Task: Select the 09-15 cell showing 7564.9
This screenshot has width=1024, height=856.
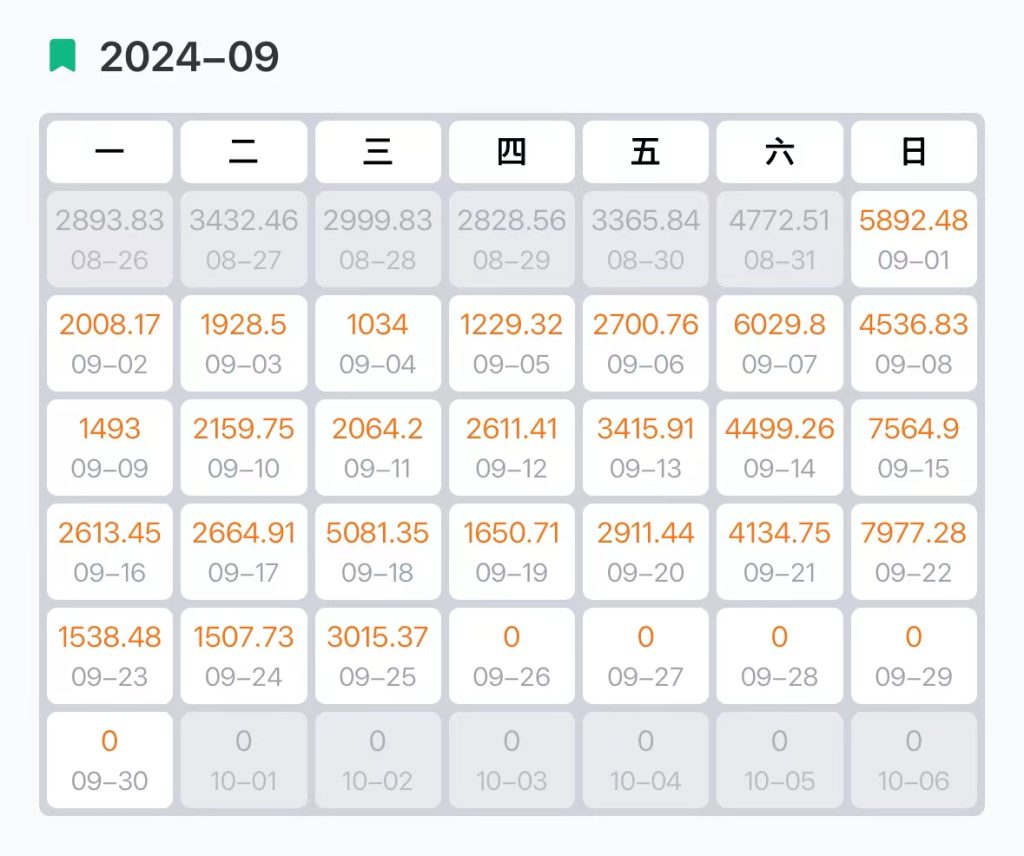Action: [913, 447]
